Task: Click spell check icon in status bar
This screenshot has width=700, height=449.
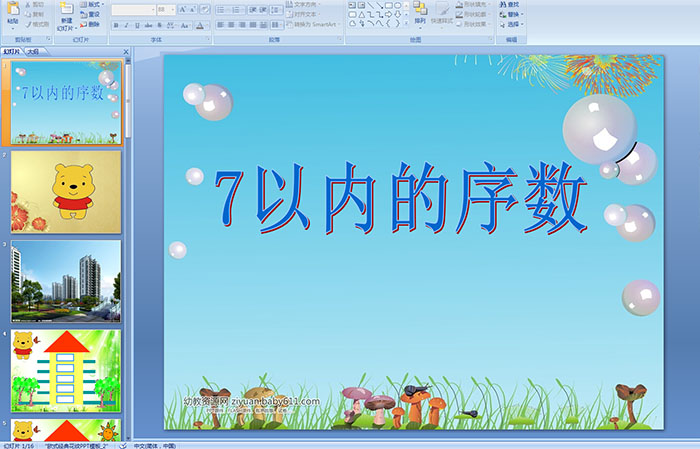Action: 122,445
